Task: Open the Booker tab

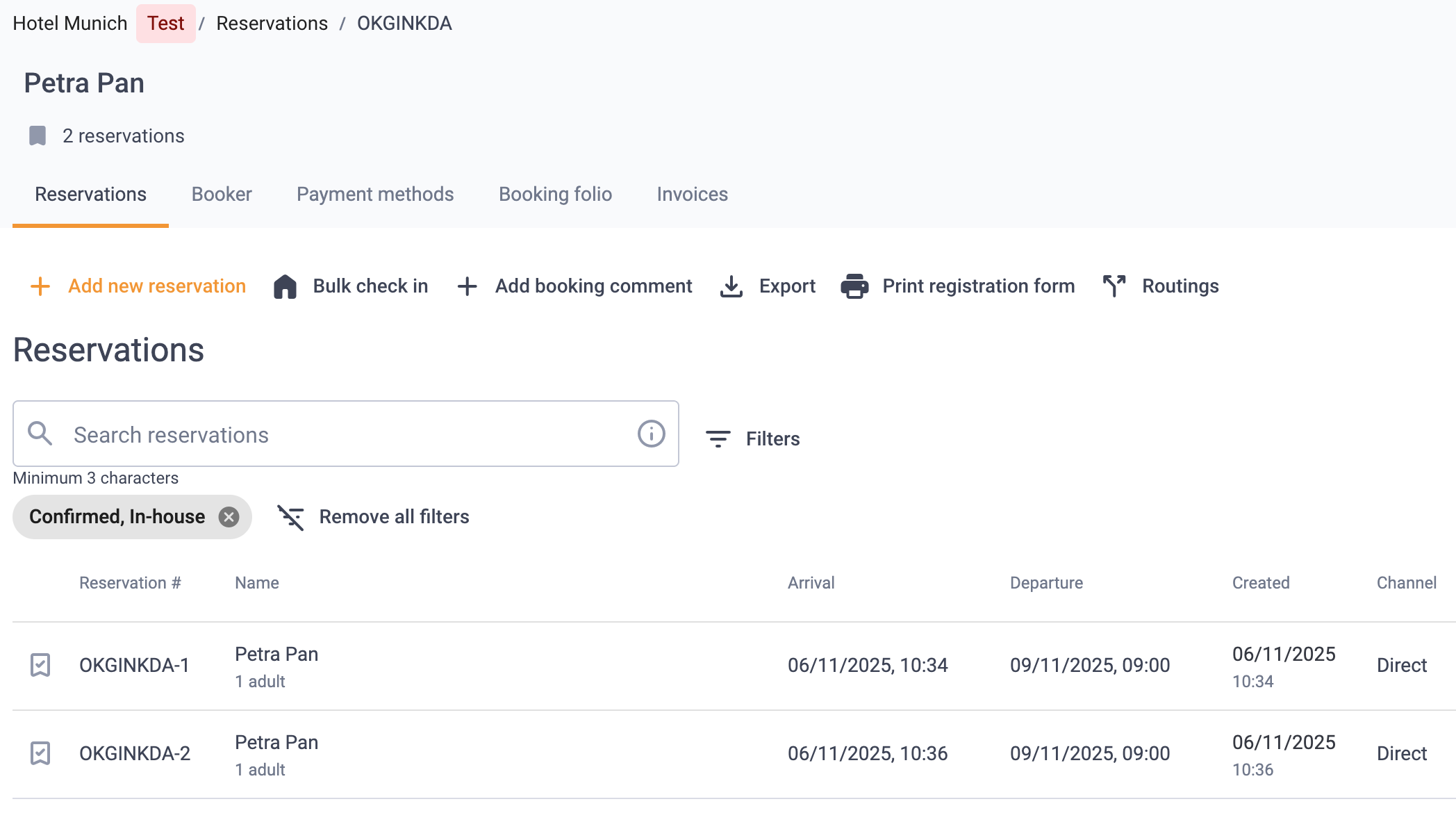Action: point(222,195)
